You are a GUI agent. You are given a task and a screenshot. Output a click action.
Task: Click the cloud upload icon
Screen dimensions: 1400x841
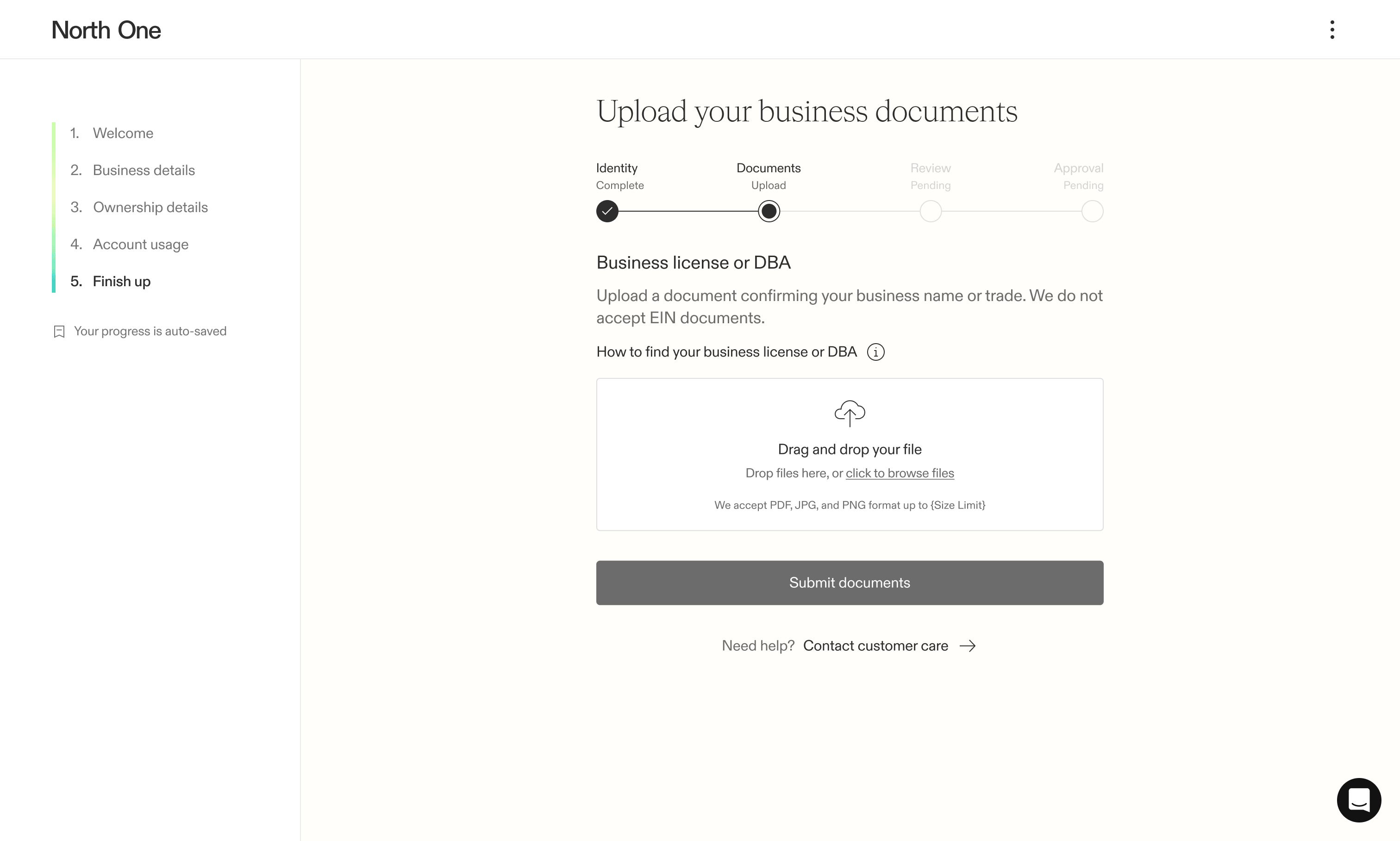[849, 413]
